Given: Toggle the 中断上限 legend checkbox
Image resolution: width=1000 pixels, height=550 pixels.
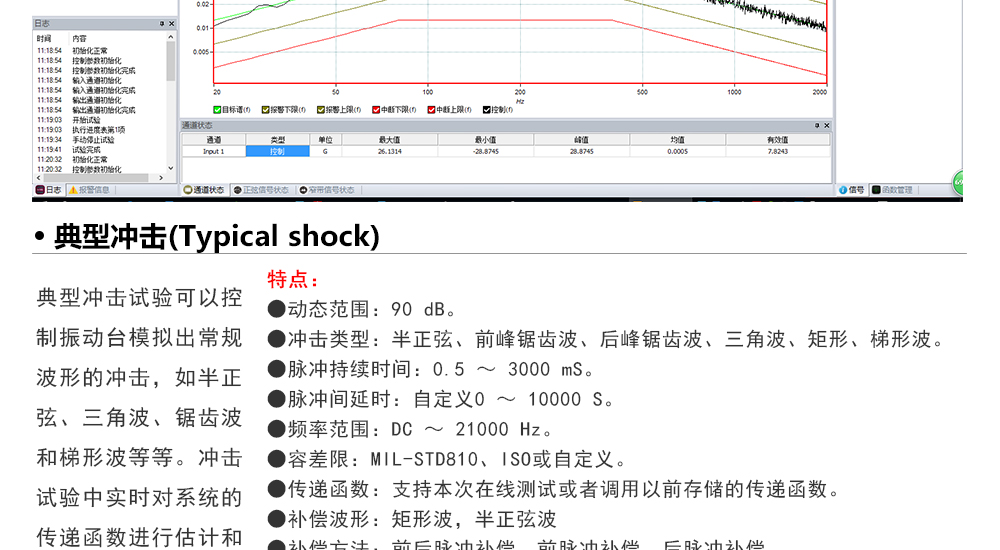Looking at the screenshot, I should coord(432,110).
